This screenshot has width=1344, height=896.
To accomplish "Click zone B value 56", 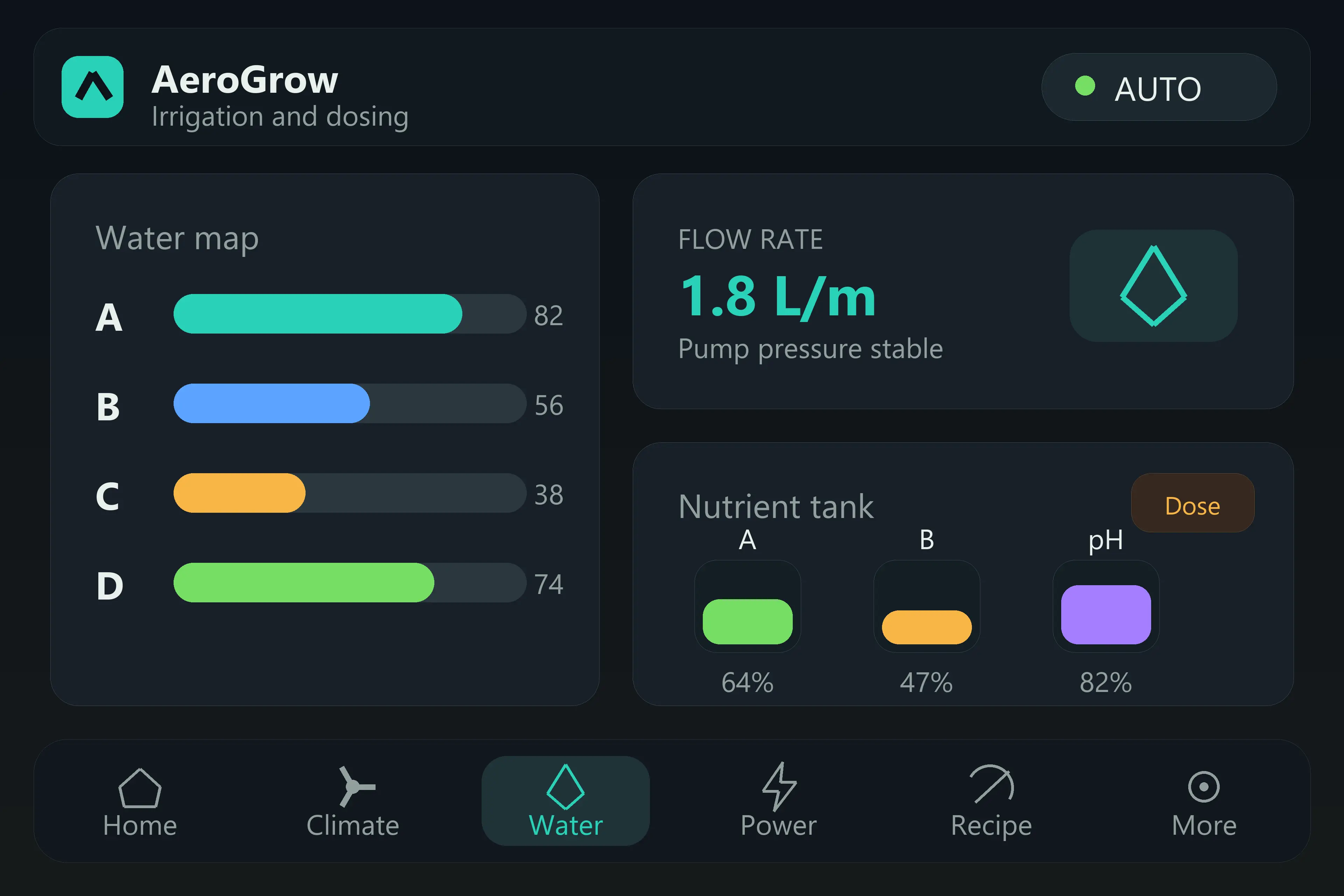I will coord(548,405).
